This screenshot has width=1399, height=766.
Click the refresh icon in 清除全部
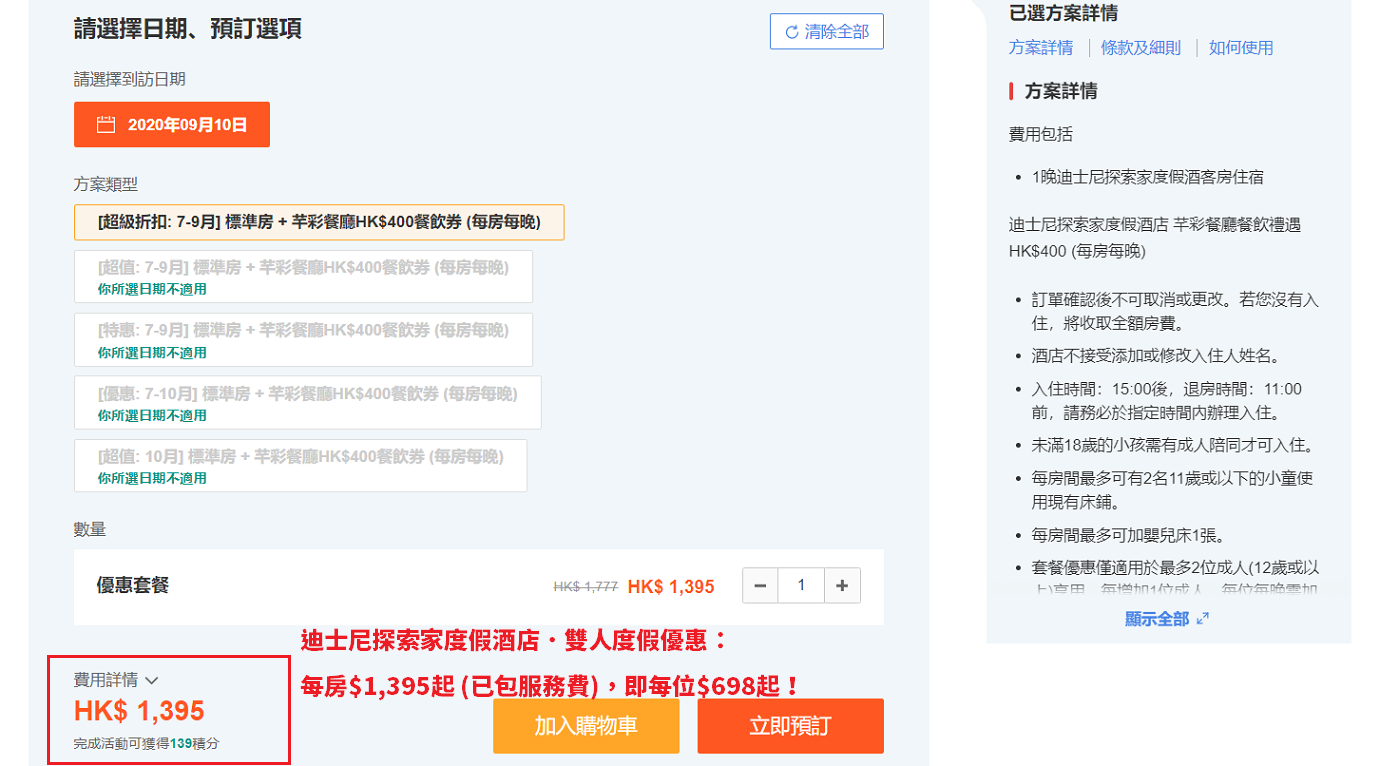pyautogui.click(x=792, y=32)
